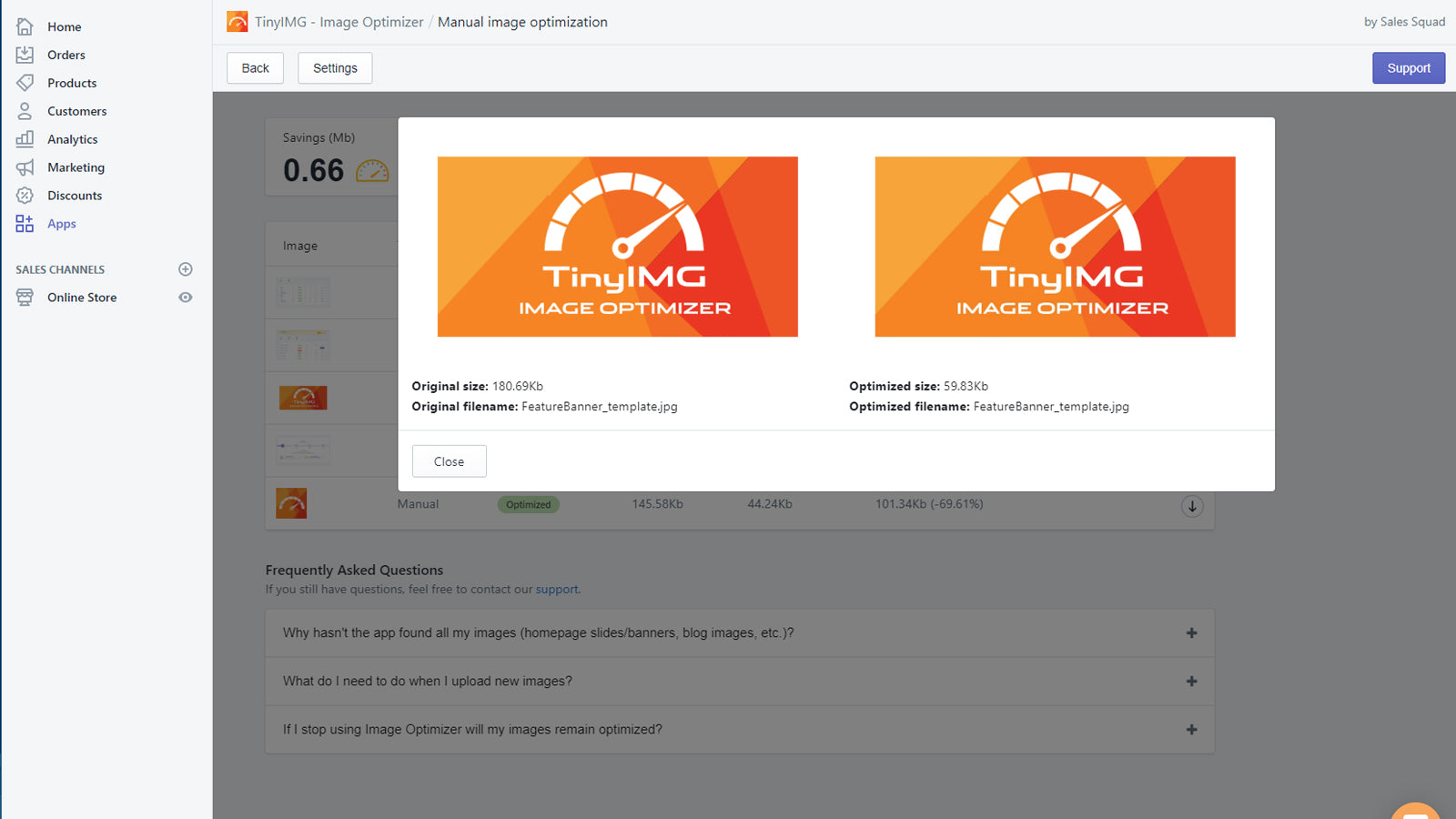Click the Discounts badge icon

[x=25, y=196]
